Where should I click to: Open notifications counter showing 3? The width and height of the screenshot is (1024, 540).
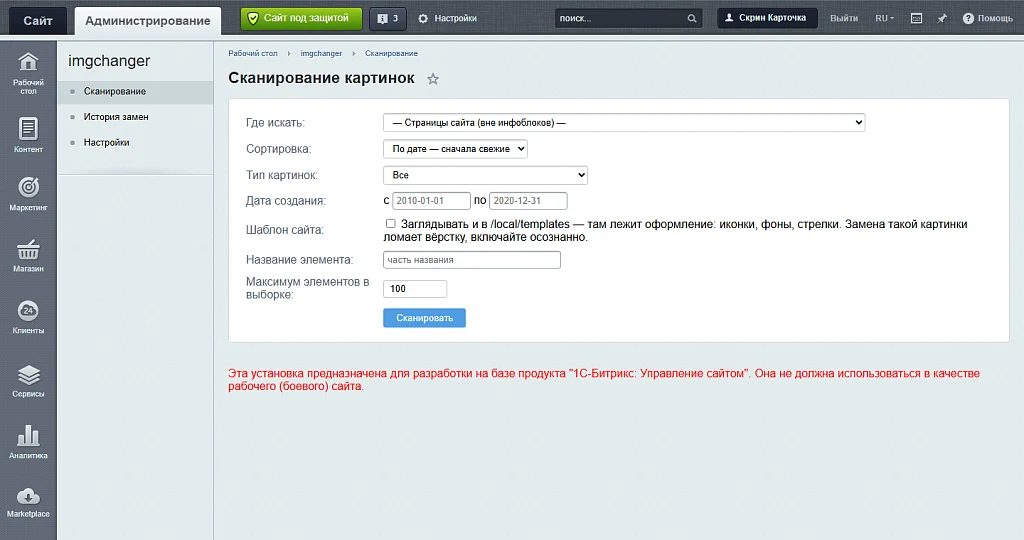(388, 18)
